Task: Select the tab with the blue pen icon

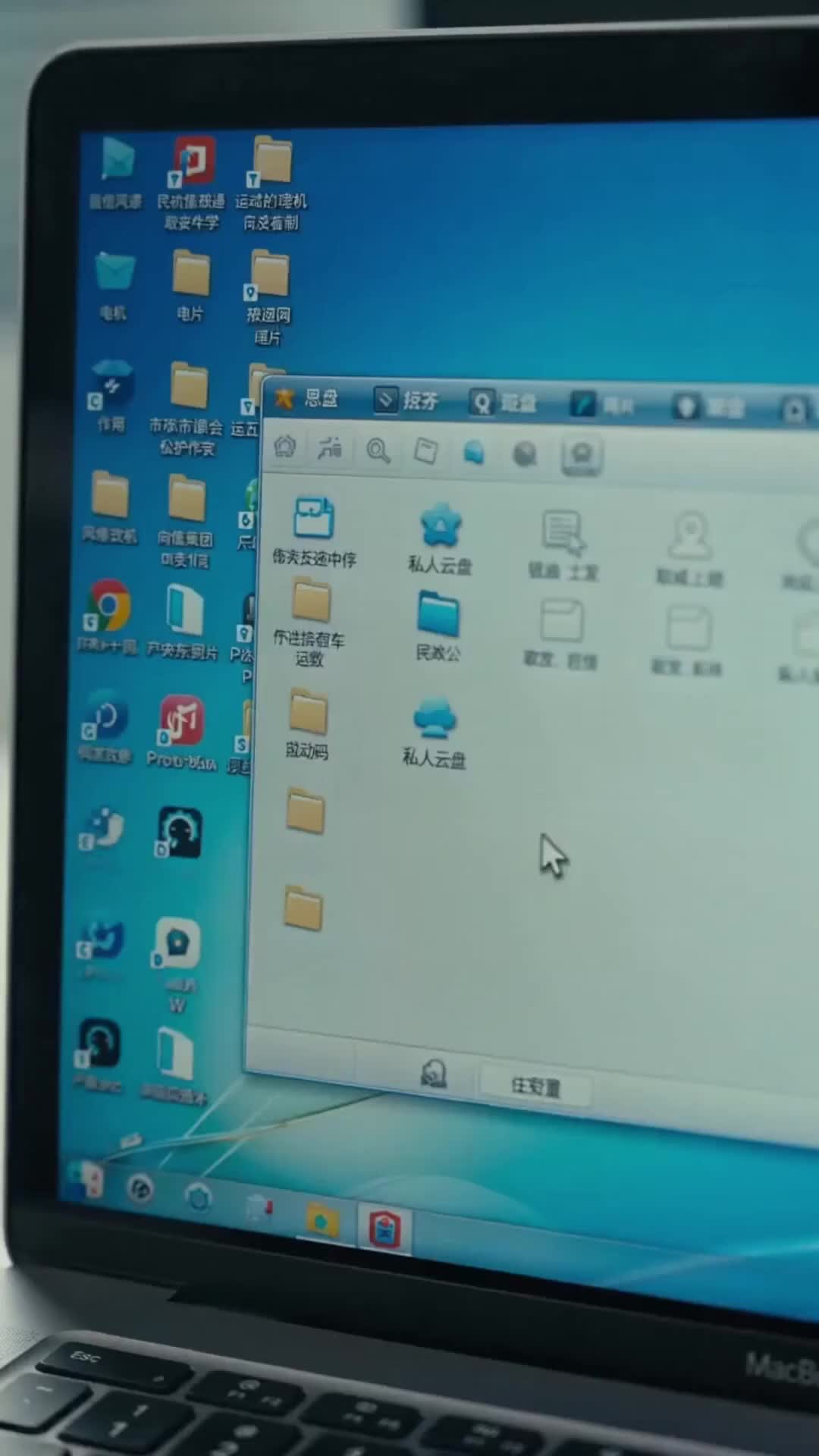Action: pyautogui.click(x=602, y=405)
